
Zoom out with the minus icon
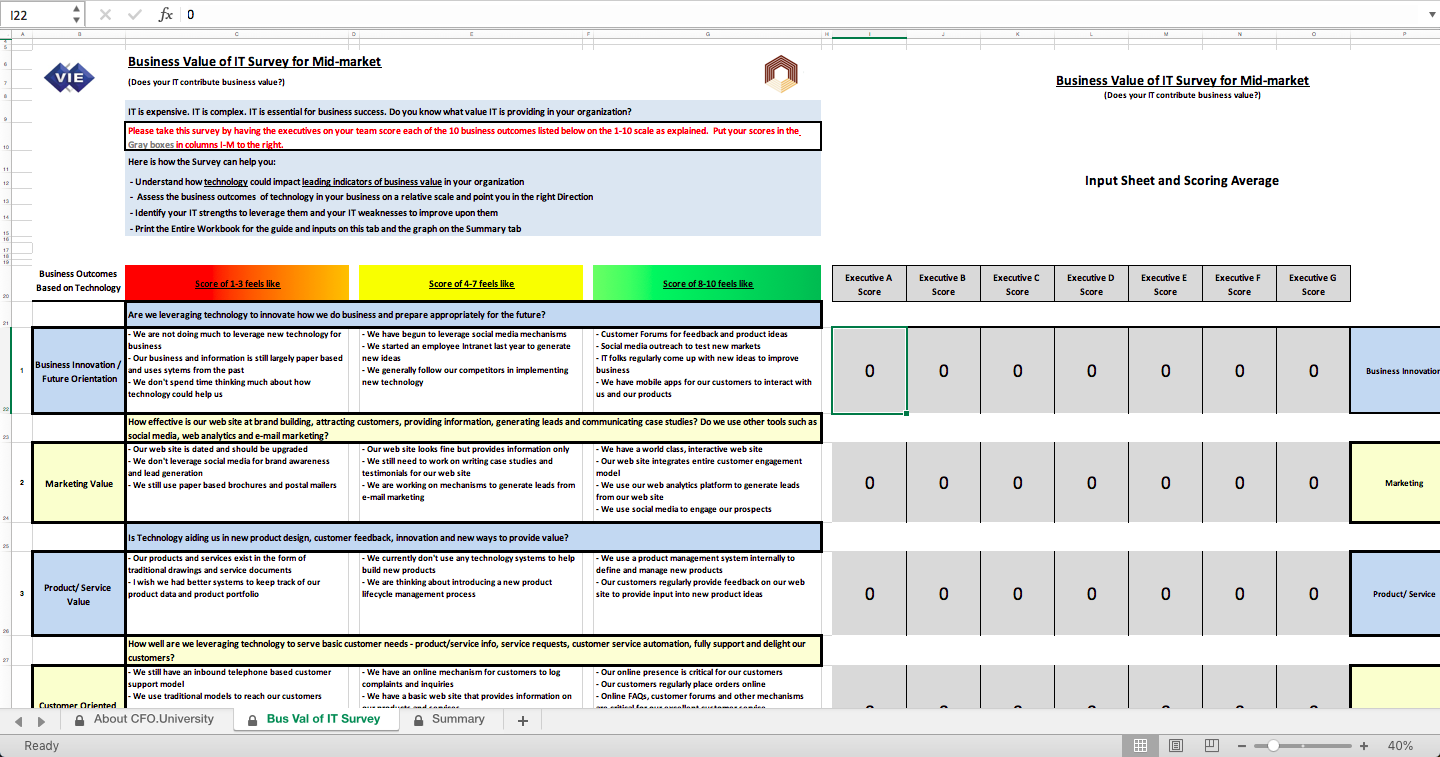coord(1242,746)
